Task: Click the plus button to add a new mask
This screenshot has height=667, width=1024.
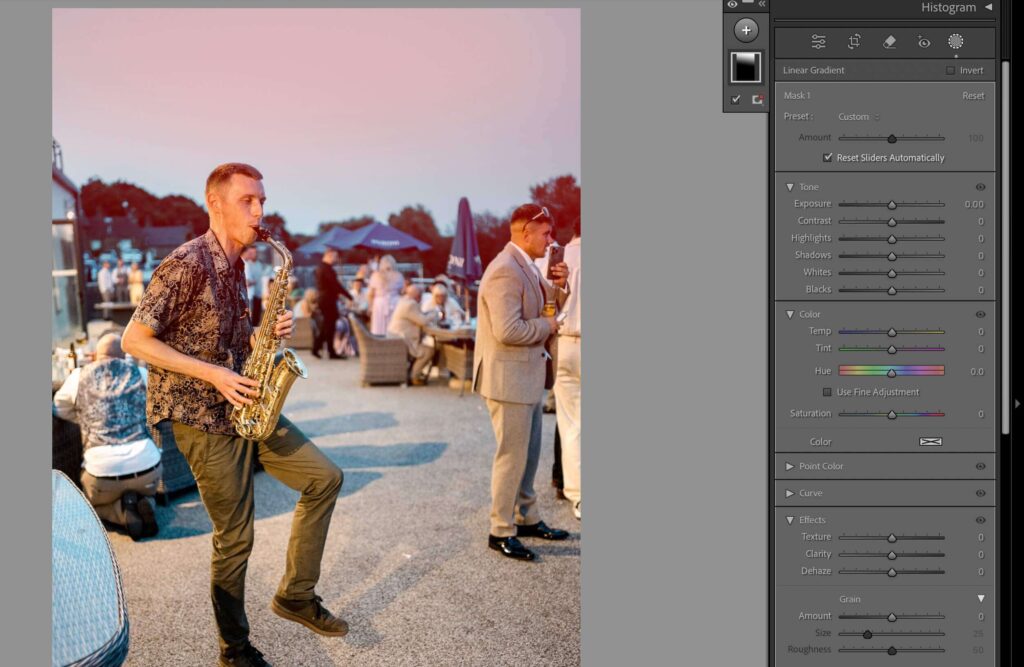Action: coord(746,30)
